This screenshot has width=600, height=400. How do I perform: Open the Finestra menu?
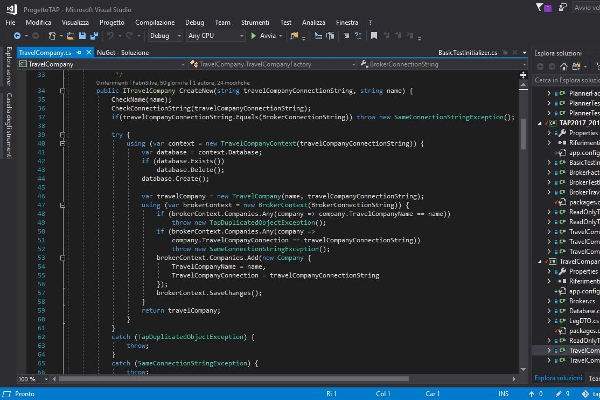(347, 23)
